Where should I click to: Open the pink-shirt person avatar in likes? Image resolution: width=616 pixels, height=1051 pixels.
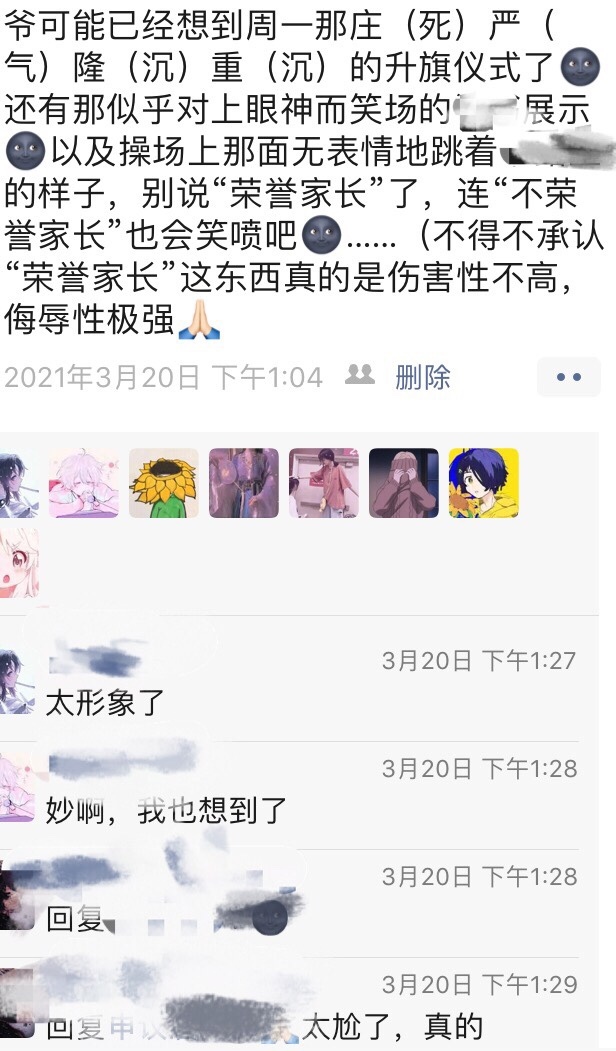pos(324,483)
